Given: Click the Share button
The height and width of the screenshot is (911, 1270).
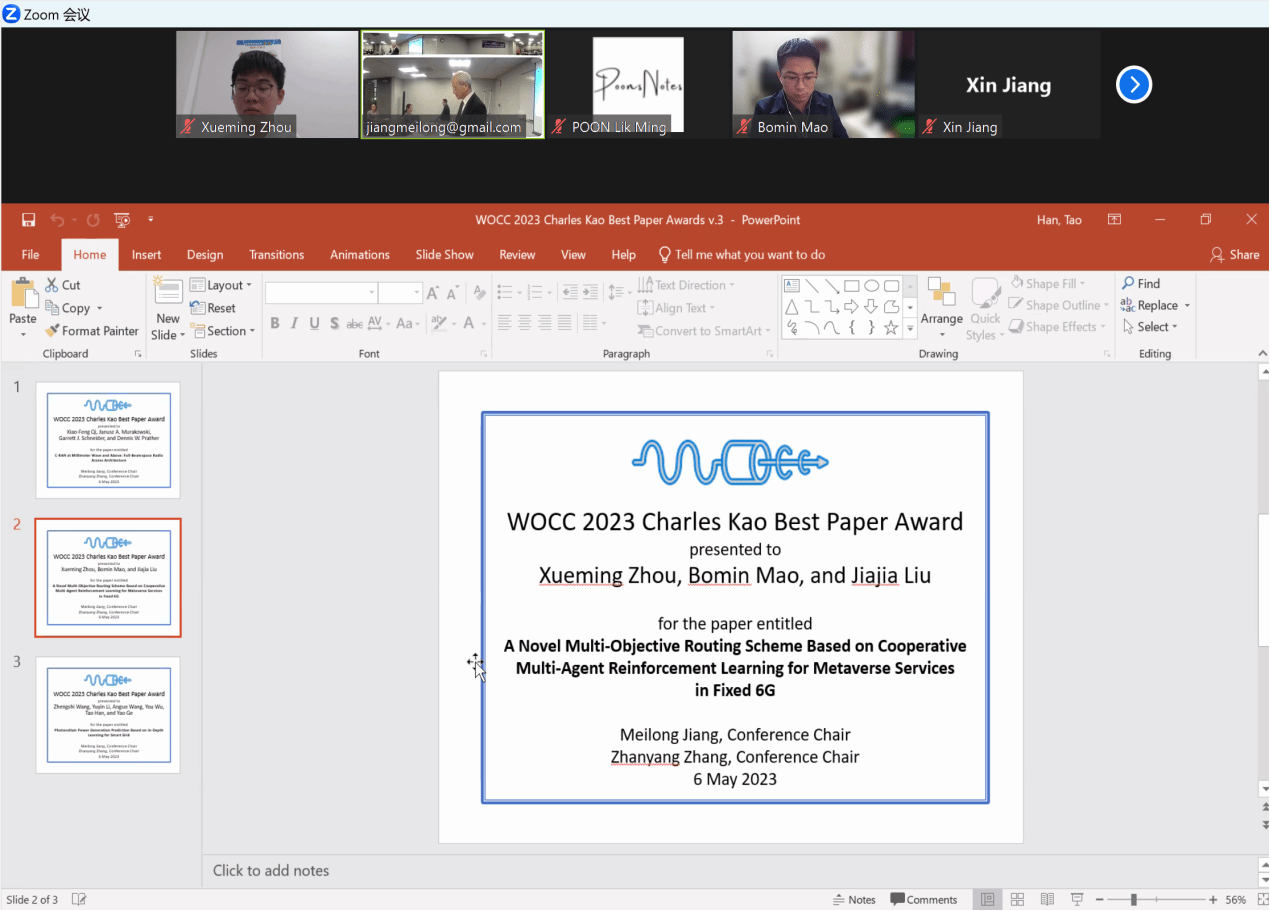Looking at the screenshot, I should click(x=1234, y=255).
